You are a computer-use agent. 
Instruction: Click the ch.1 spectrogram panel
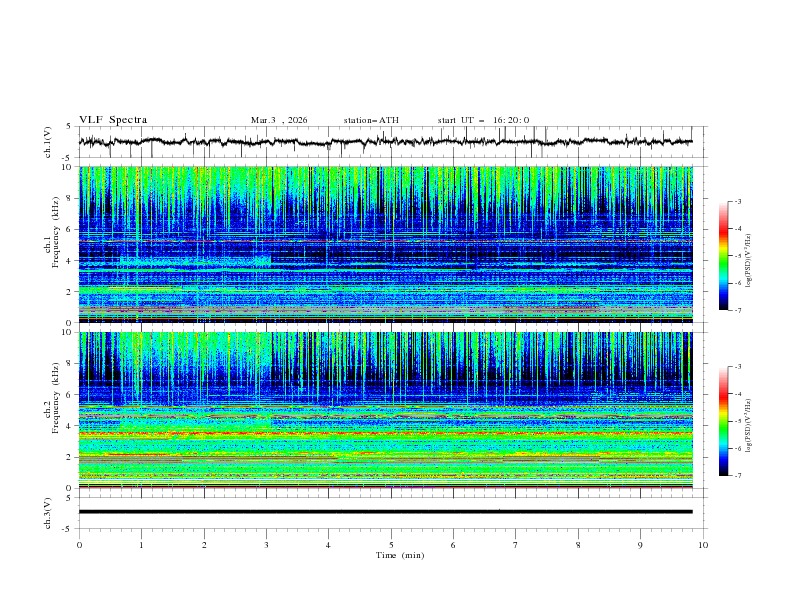point(386,244)
